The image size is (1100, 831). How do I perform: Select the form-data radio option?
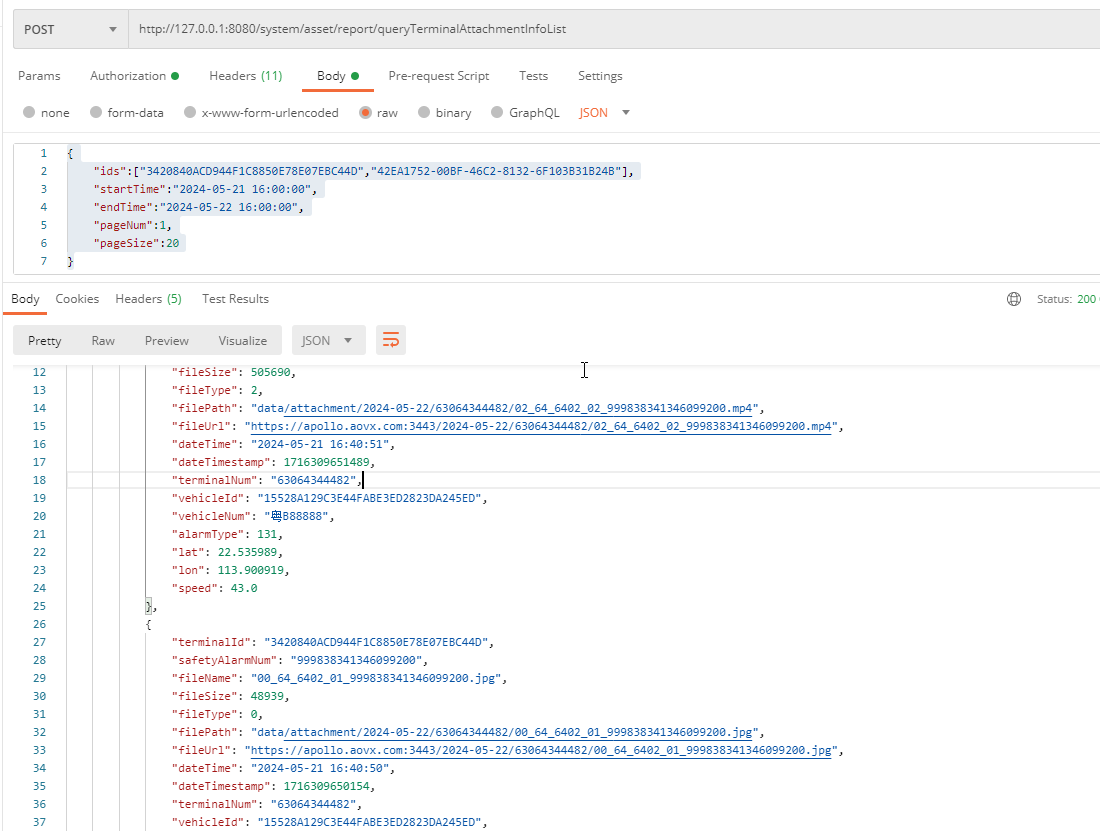pos(96,113)
